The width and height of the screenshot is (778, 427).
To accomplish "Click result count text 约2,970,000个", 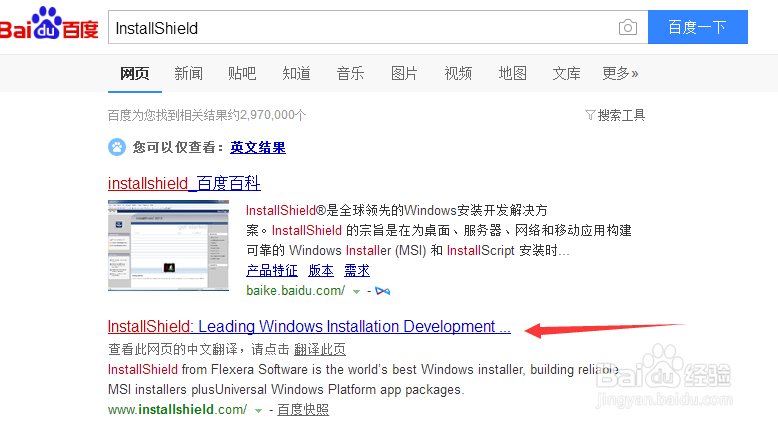I will tap(267, 115).
